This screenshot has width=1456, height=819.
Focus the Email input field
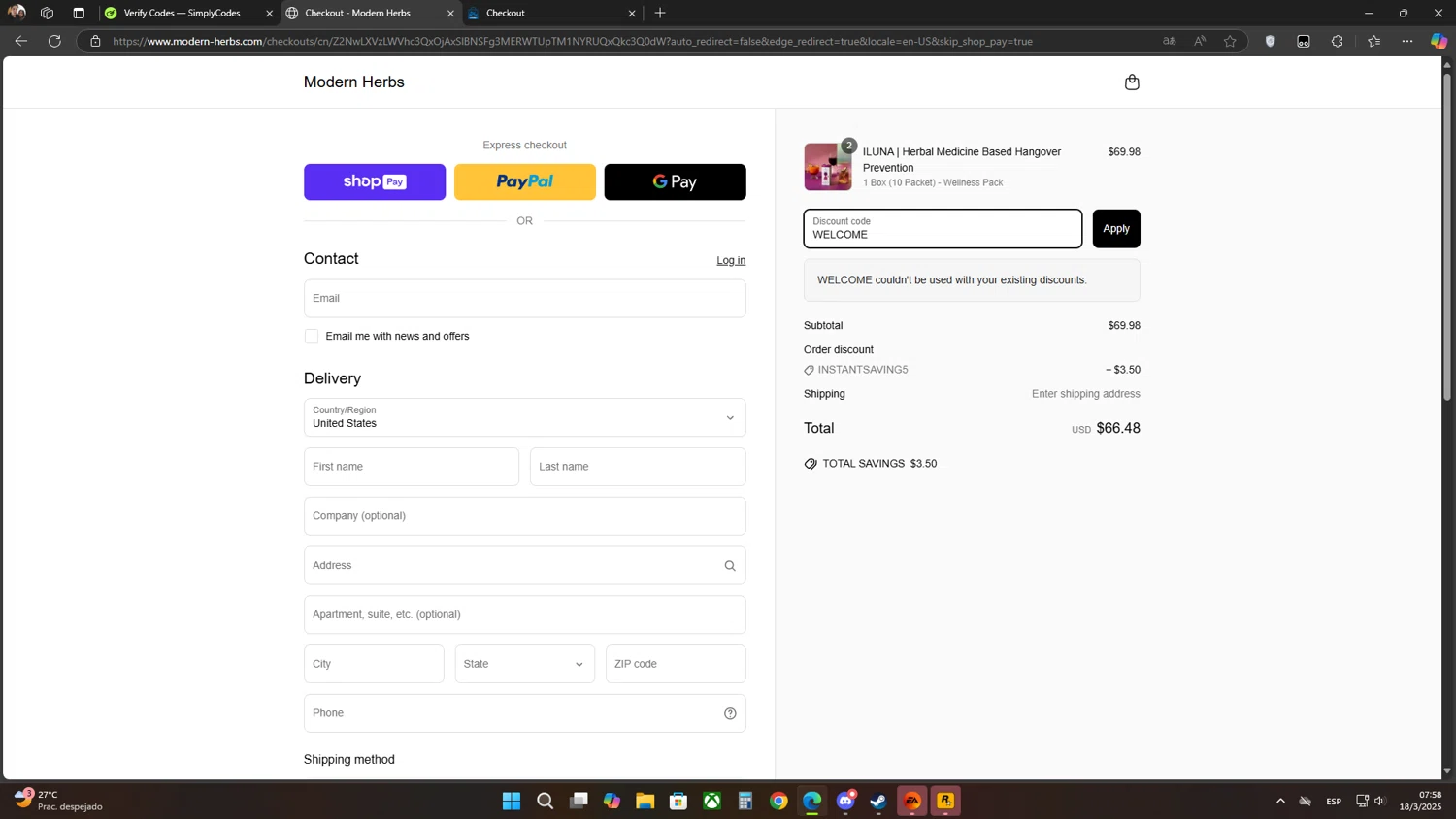click(x=524, y=298)
